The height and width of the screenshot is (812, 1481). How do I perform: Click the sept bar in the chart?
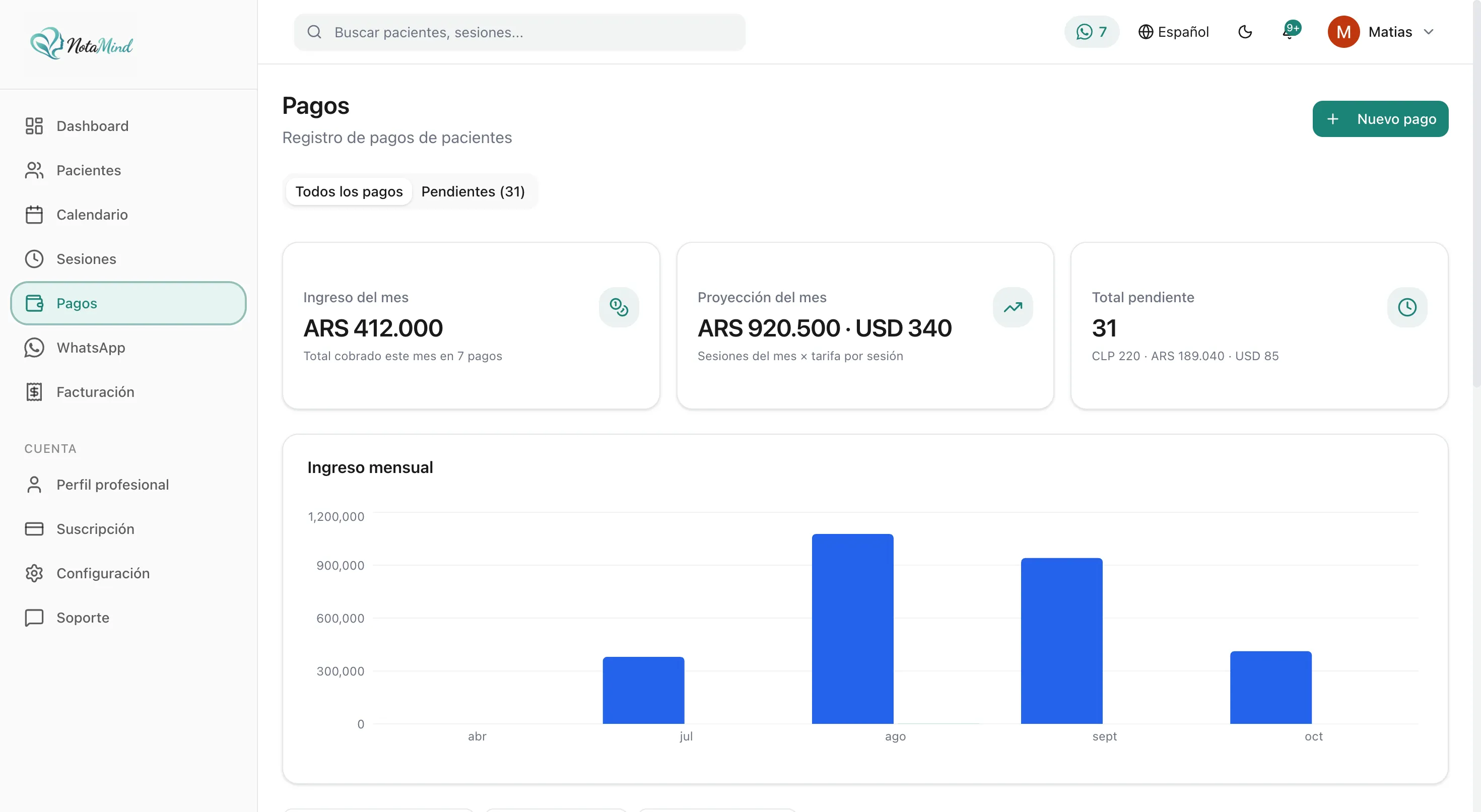coord(1061,641)
